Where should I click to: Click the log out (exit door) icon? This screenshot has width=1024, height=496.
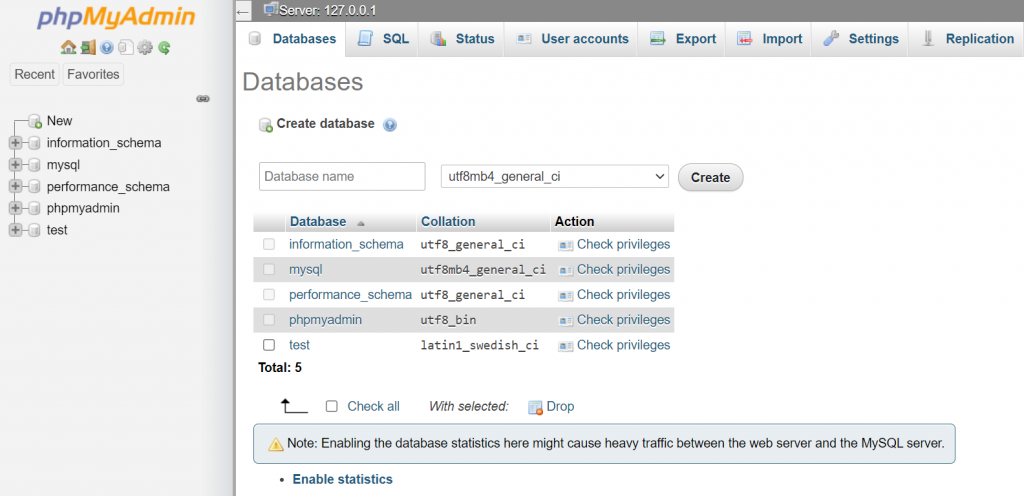[88, 47]
